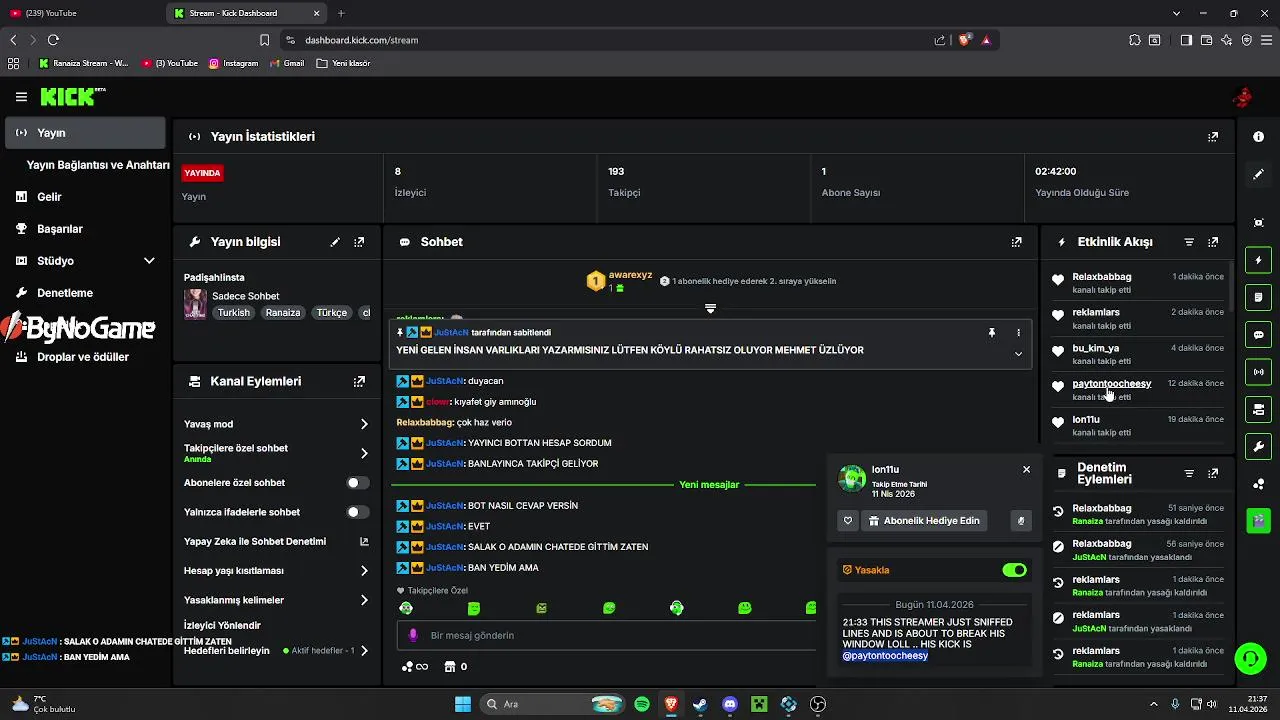
Task: Open Yayın Bağlantısı ve Anahtarı page
Action: pyautogui.click(x=98, y=165)
